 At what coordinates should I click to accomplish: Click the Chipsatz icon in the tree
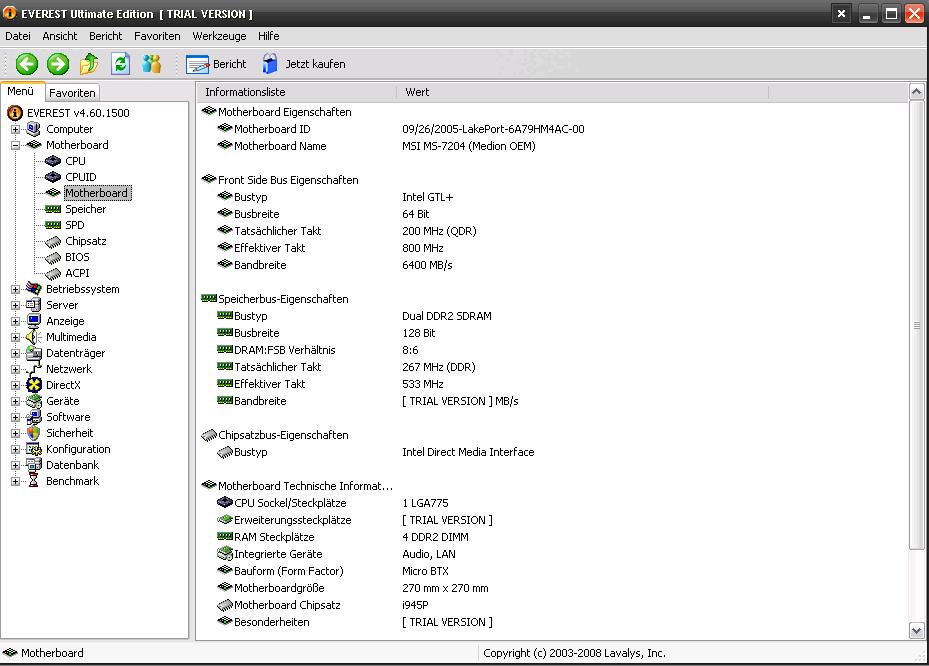(x=53, y=241)
